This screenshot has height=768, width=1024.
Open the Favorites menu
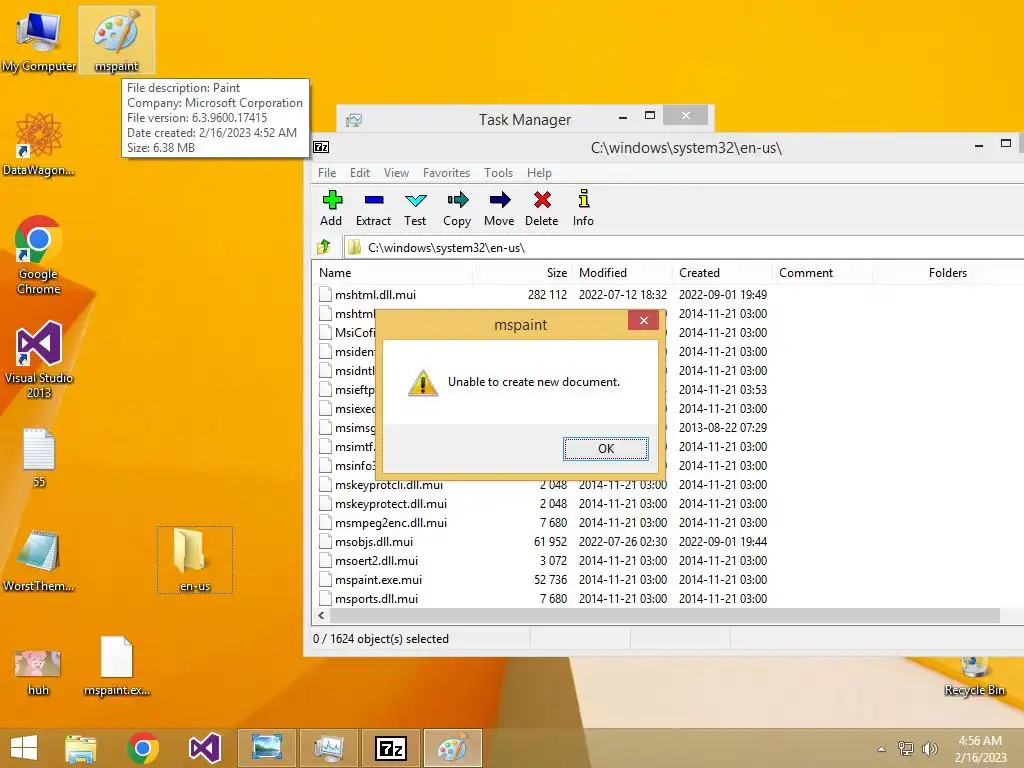[x=447, y=172]
